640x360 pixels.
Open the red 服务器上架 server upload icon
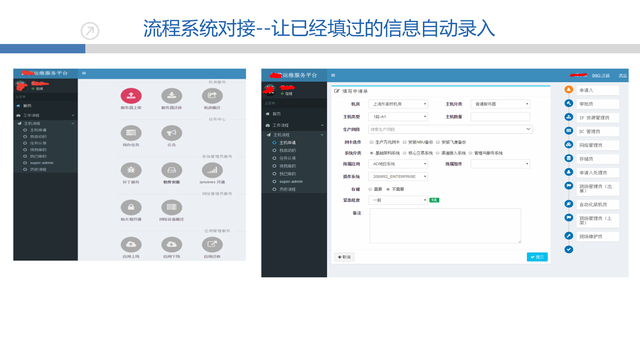[x=131, y=96]
